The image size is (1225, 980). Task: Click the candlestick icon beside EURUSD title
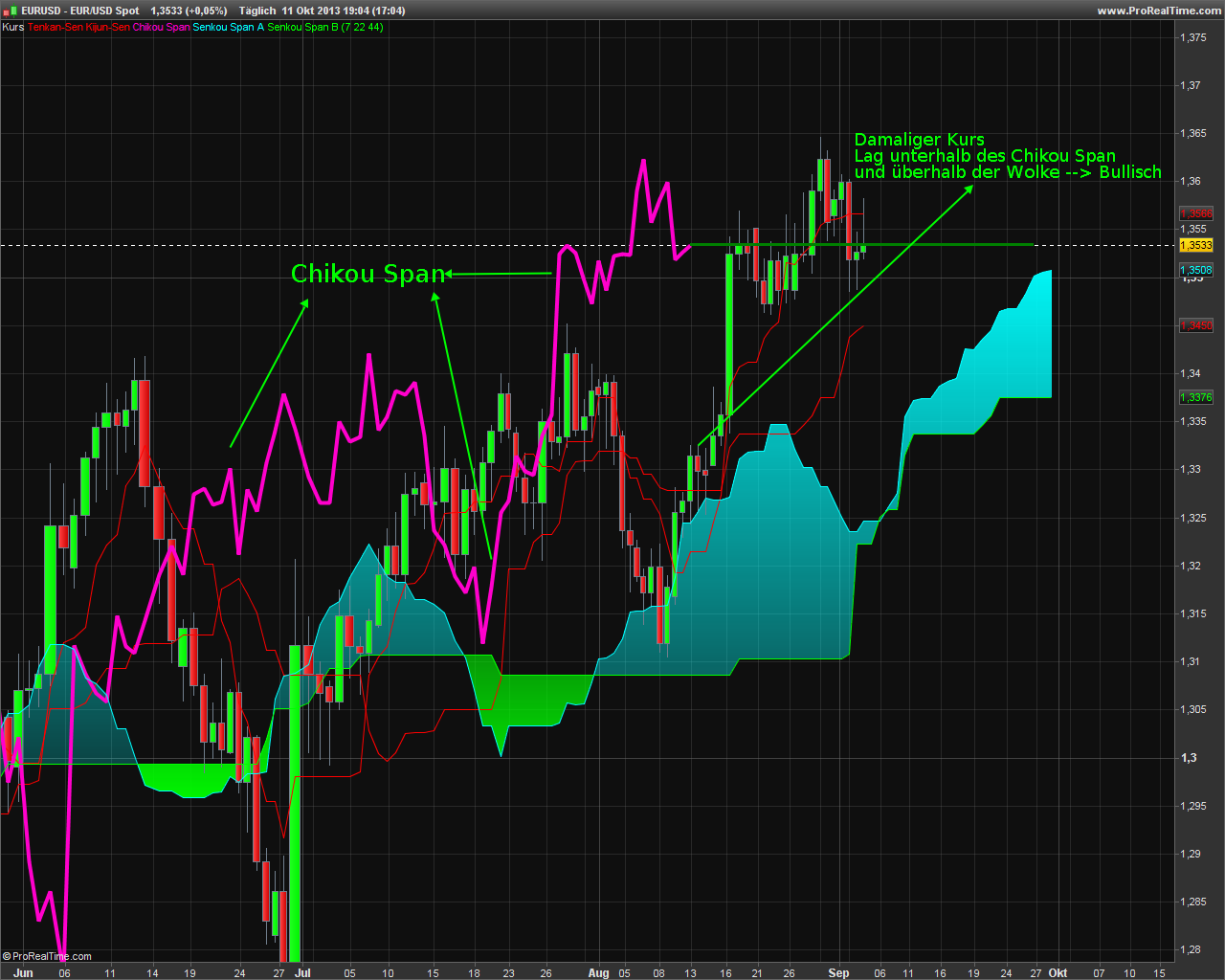pos(11,11)
